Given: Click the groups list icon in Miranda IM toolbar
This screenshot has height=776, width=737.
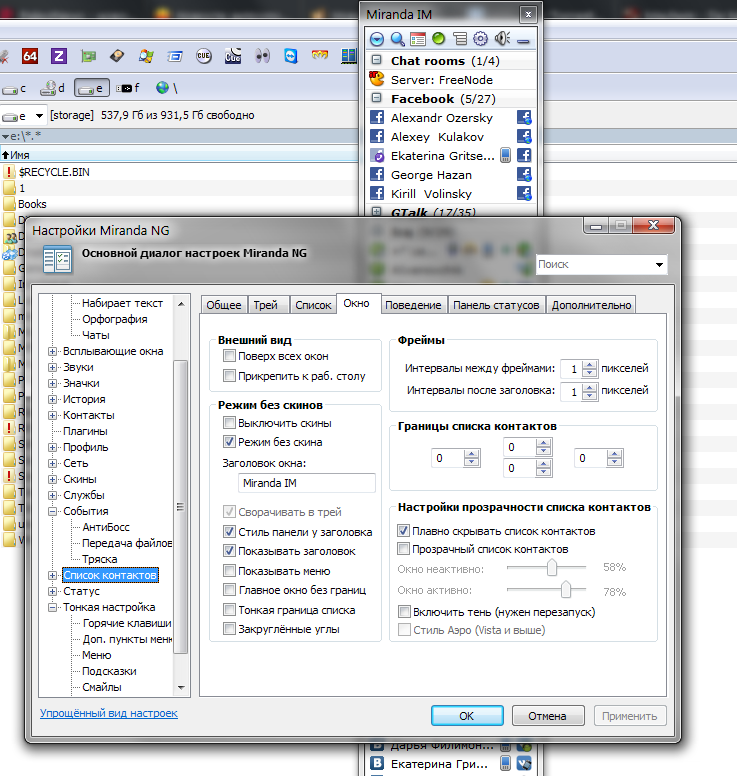Looking at the screenshot, I should pos(460,39).
